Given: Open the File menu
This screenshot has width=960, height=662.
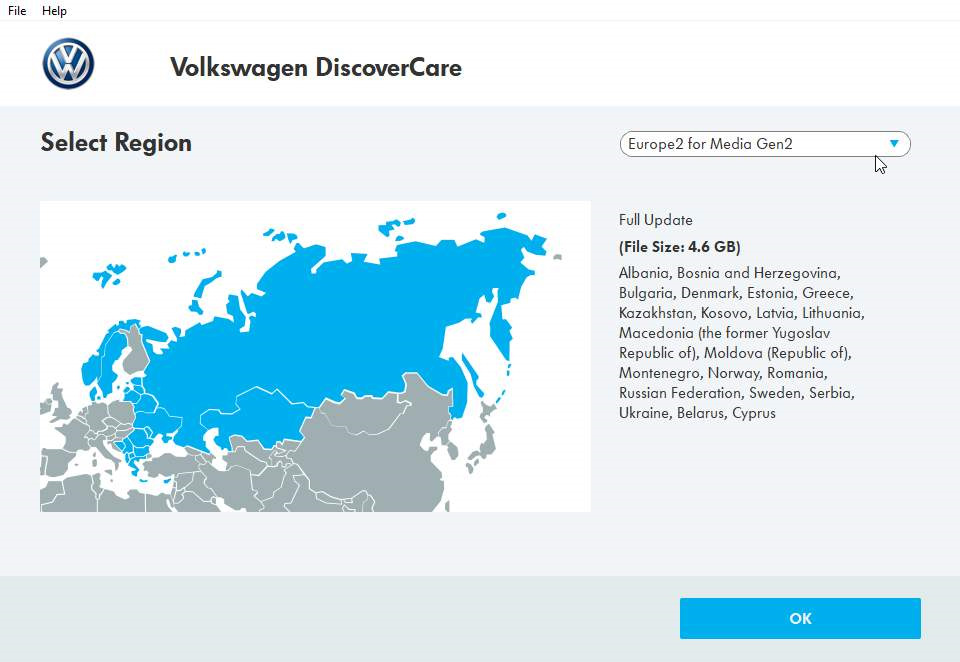Looking at the screenshot, I should point(17,10).
